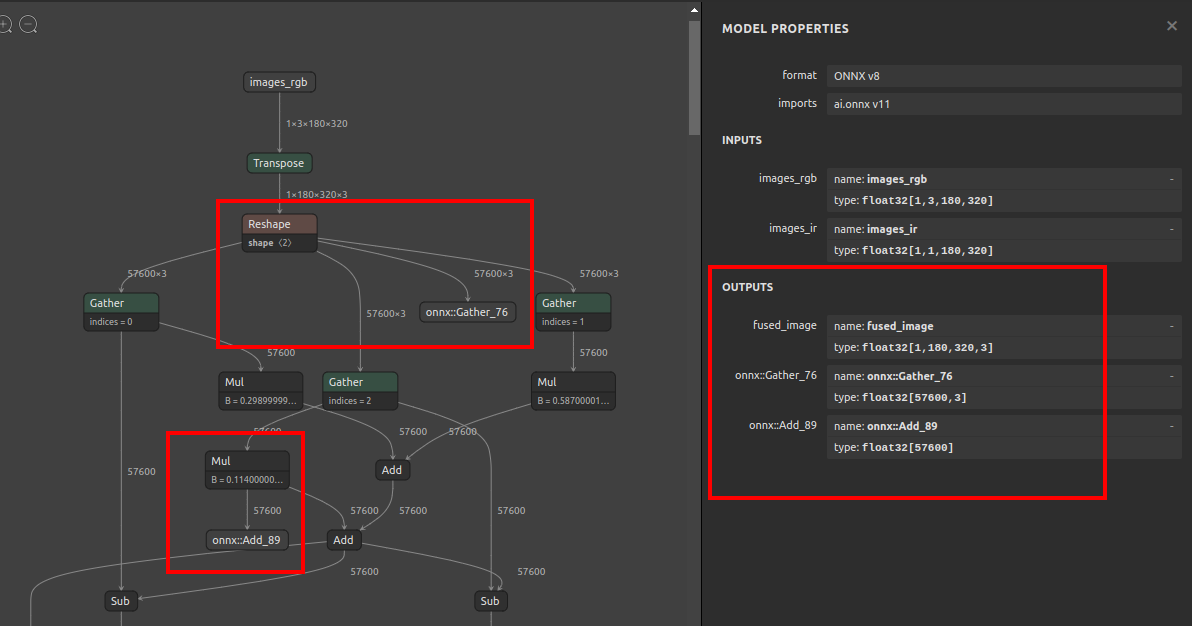Select the images_rgb input node
The width and height of the screenshot is (1192, 626).
point(279,82)
